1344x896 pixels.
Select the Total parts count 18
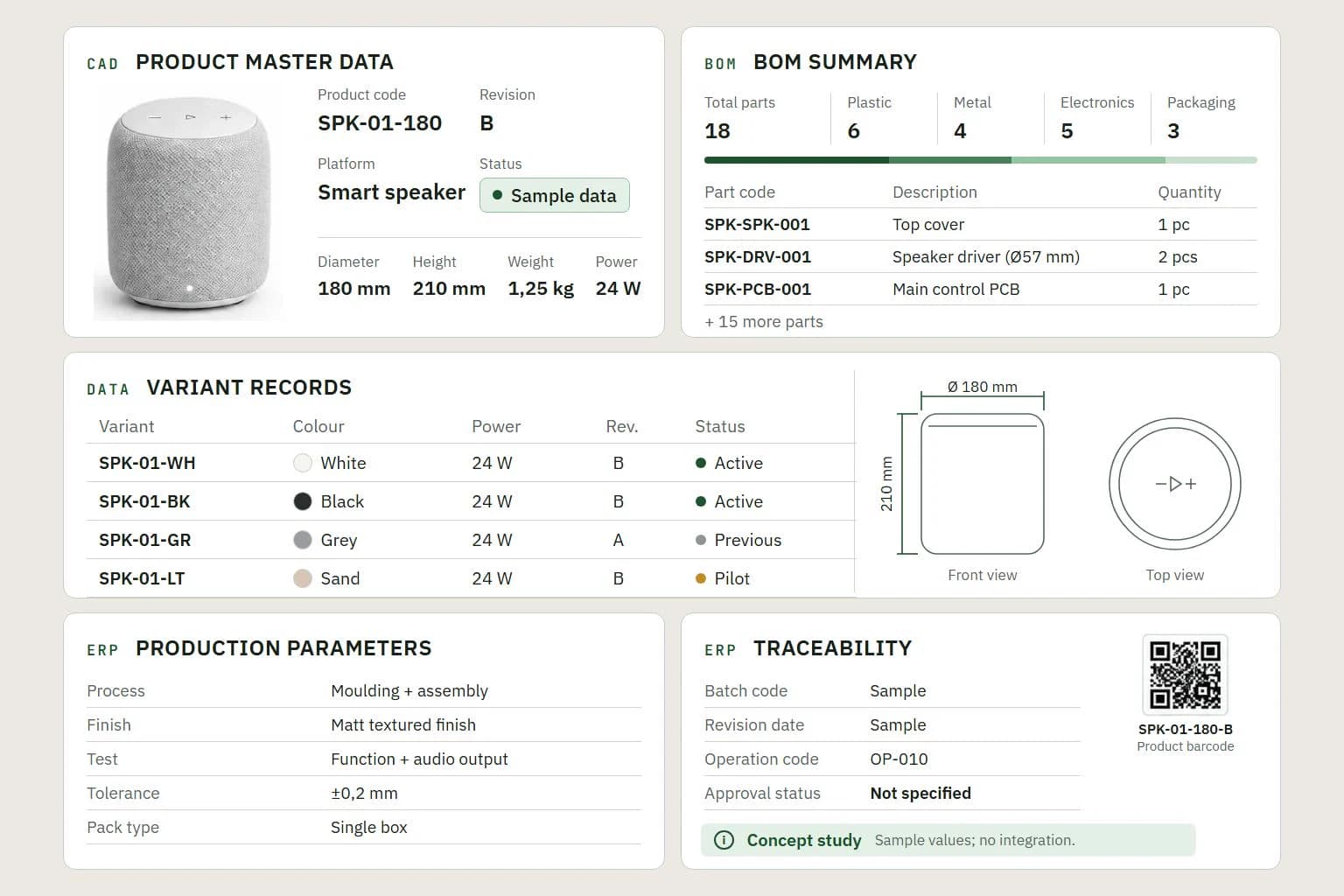pos(717,131)
